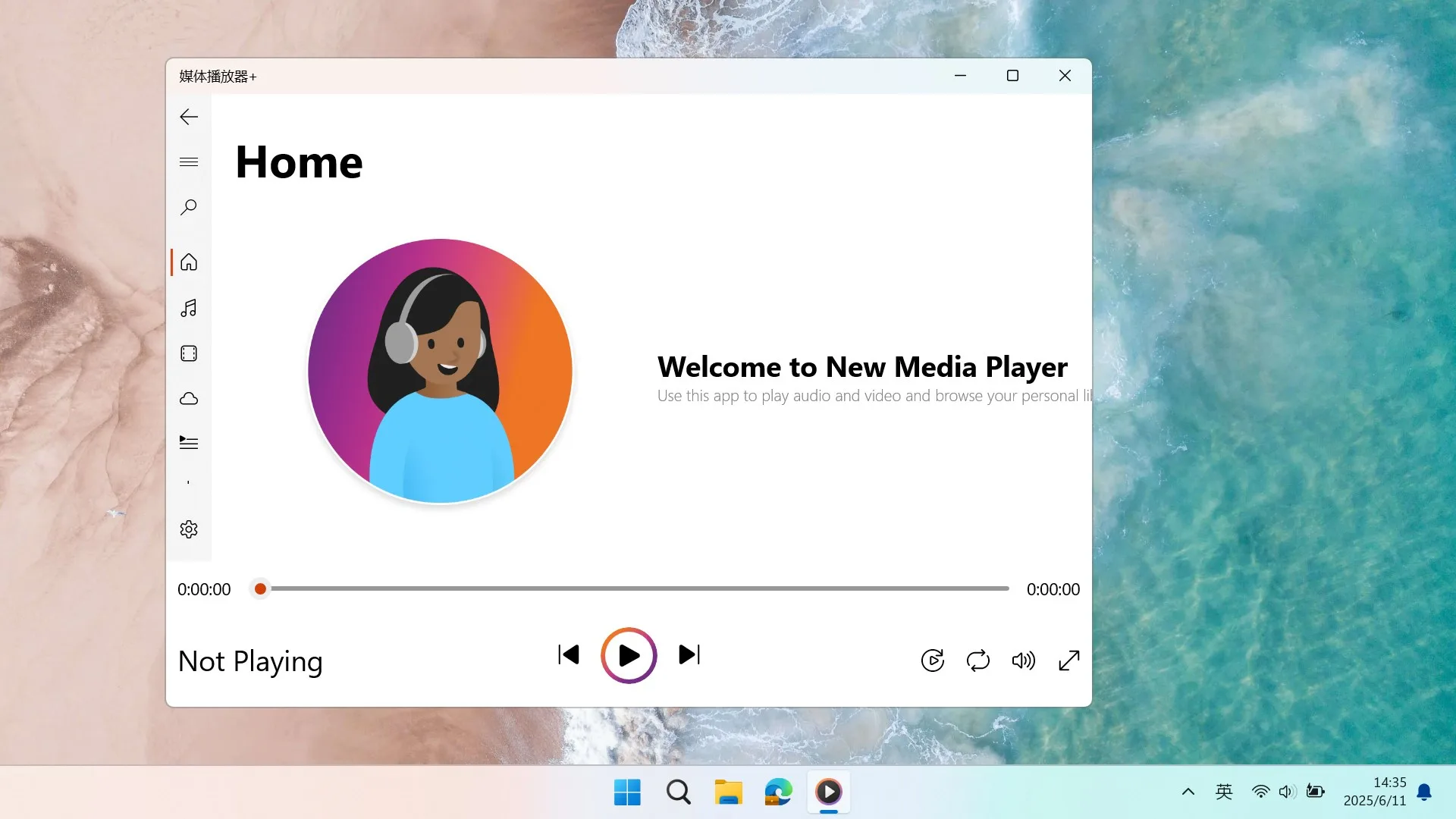This screenshot has width=1456, height=819.
Task: Click the Home page heading
Action: pyautogui.click(x=299, y=162)
